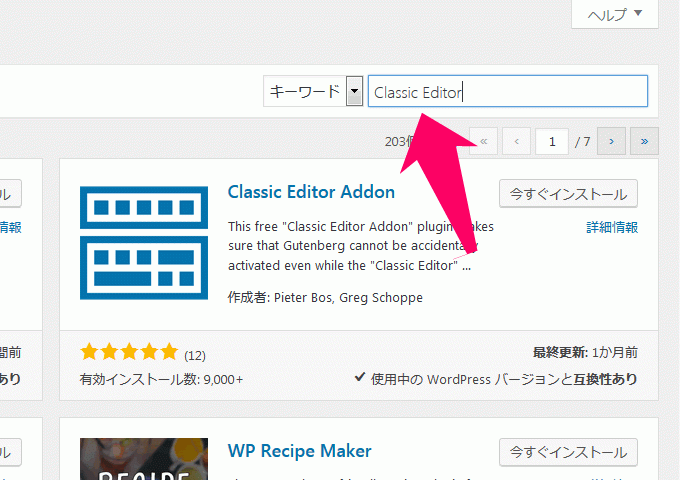Jump to the last results page arrow
Image resolution: width=680 pixels, height=480 pixels.
644,141
